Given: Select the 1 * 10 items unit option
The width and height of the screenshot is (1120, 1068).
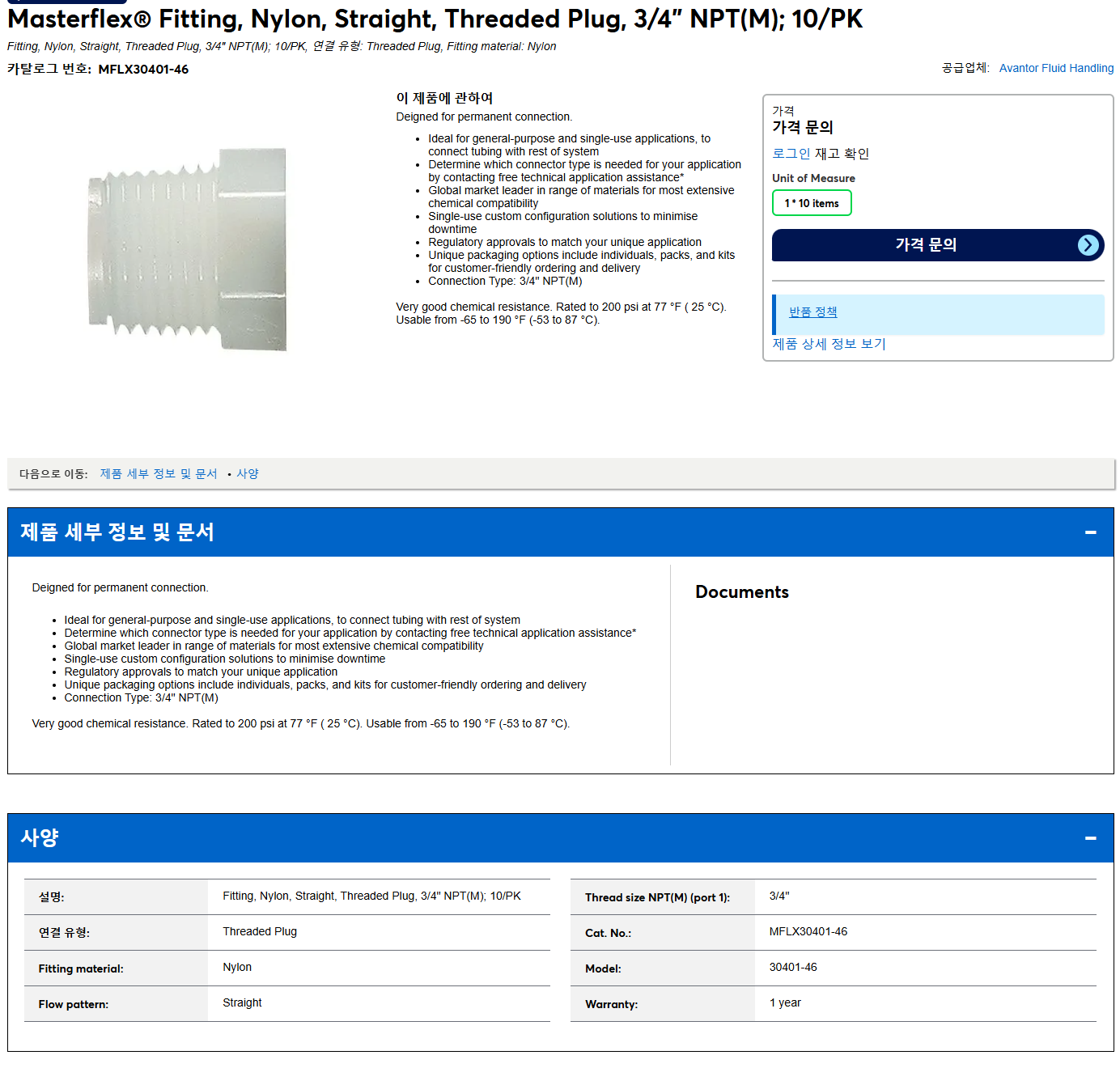Looking at the screenshot, I should pos(812,203).
